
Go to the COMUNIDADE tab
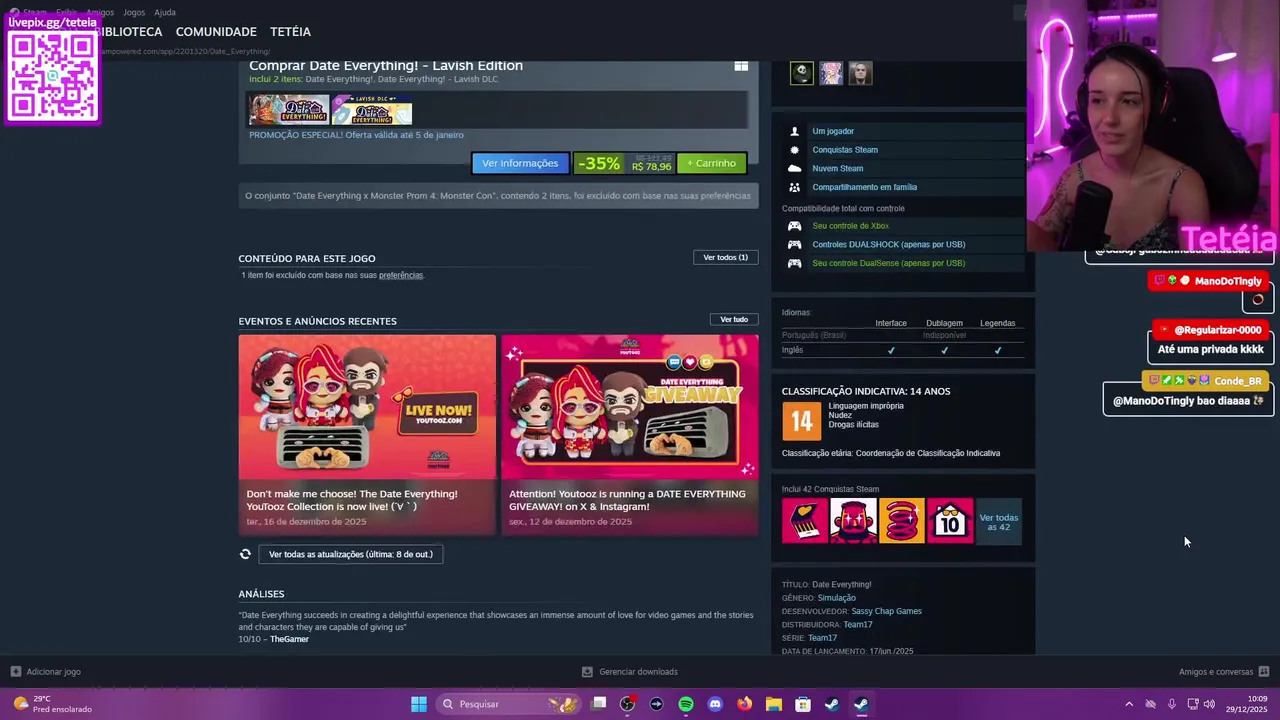click(216, 32)
